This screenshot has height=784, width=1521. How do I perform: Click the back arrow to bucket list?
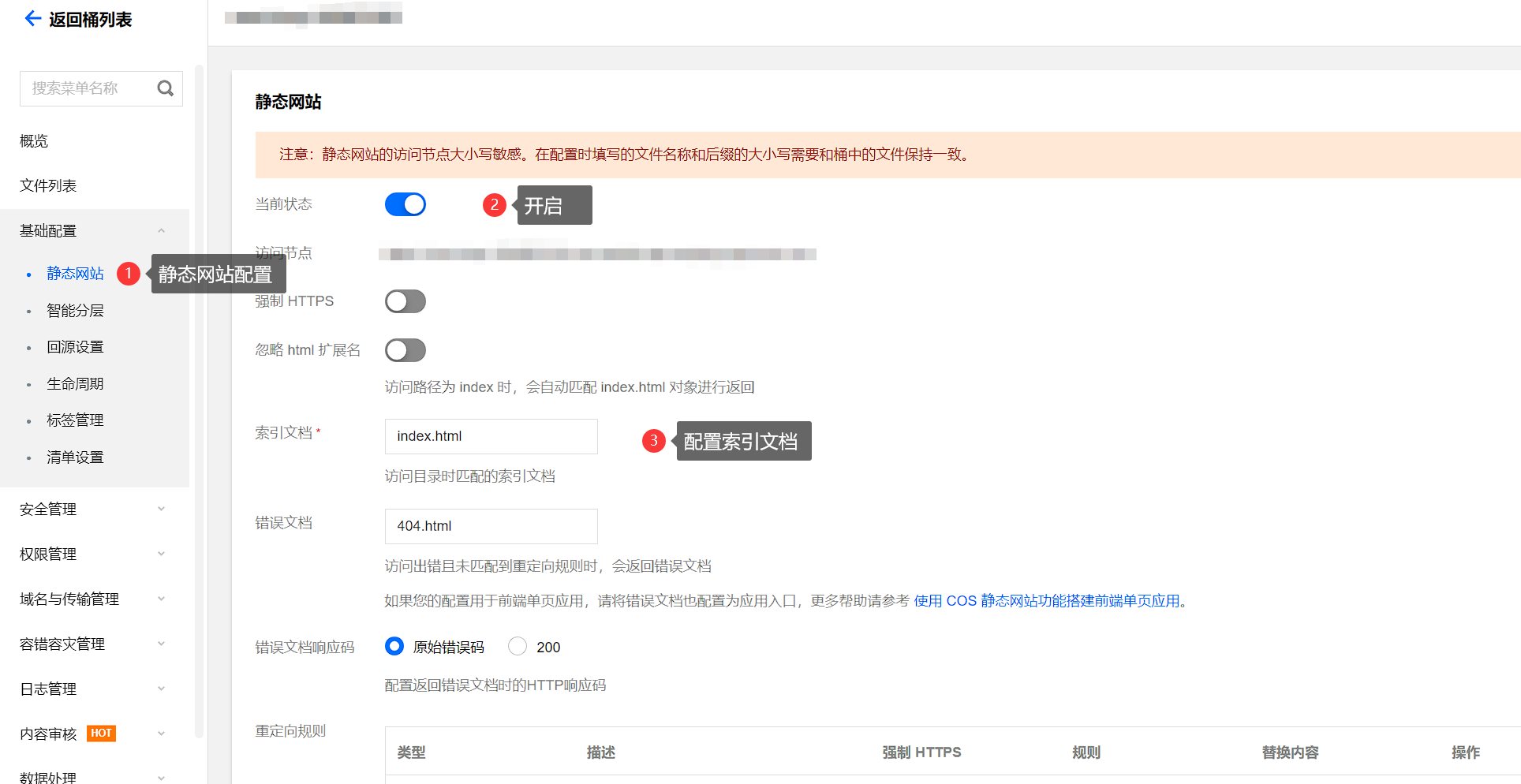tap(32, 19)
